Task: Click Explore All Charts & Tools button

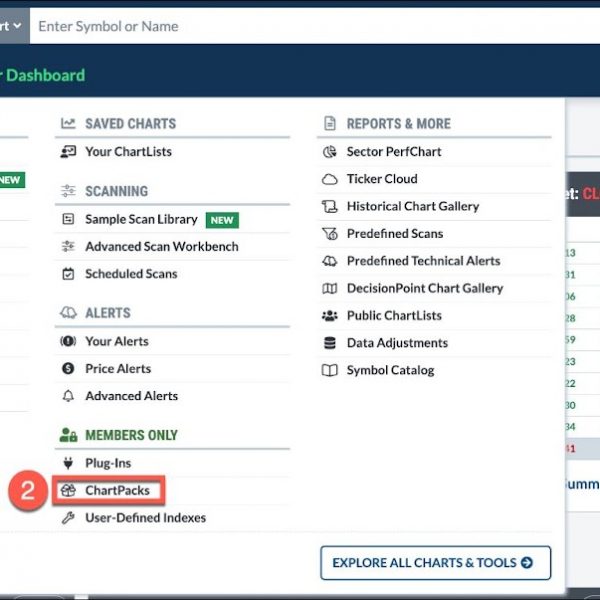Action: (x=435, y=562)
